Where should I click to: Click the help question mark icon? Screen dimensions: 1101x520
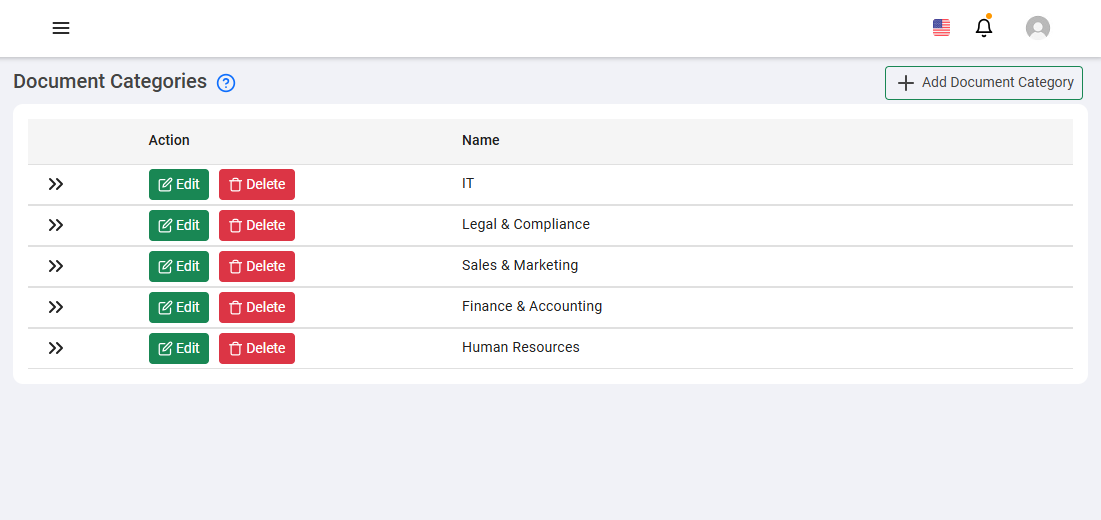point(226,83)
